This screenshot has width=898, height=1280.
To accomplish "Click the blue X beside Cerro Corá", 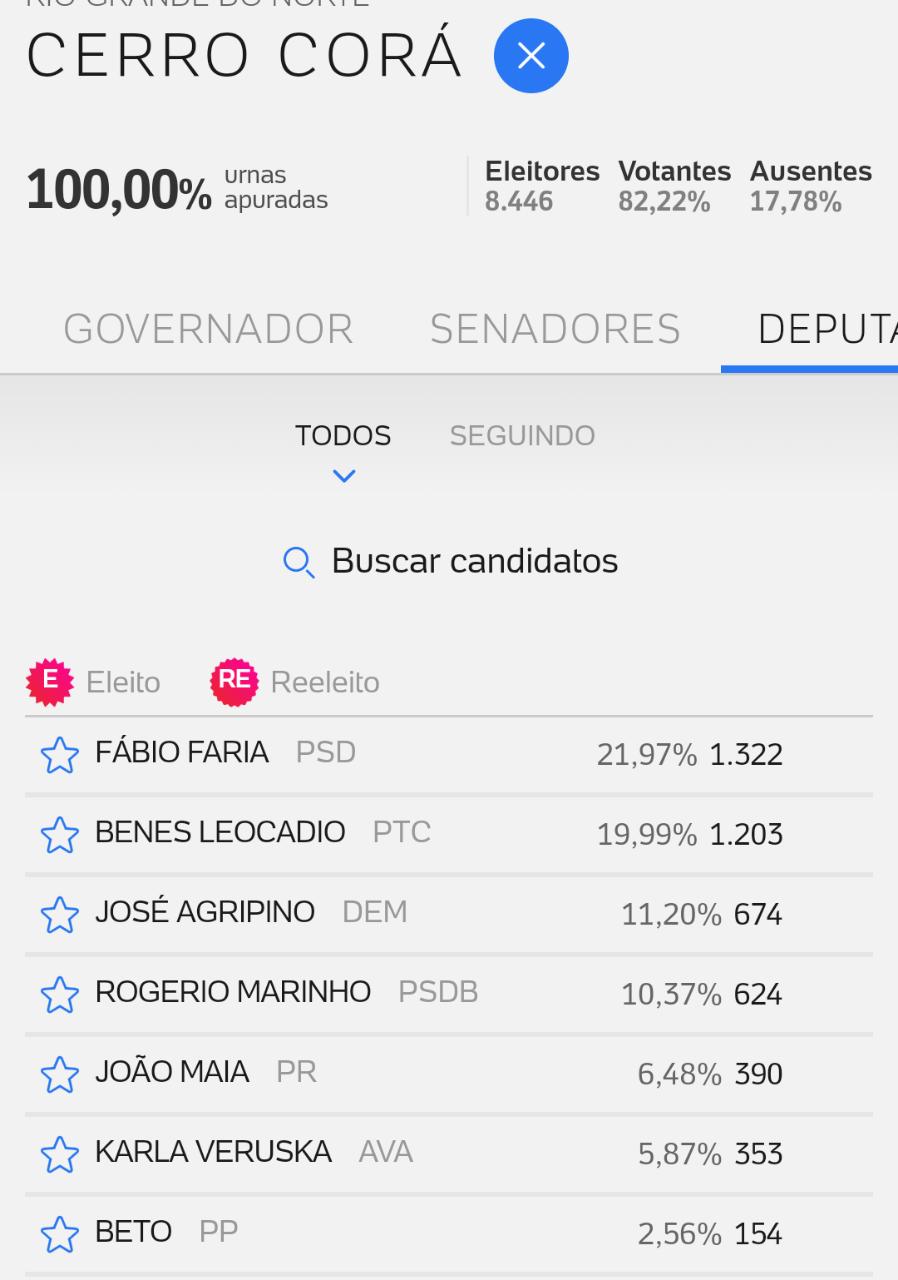I will pos(531,57).
